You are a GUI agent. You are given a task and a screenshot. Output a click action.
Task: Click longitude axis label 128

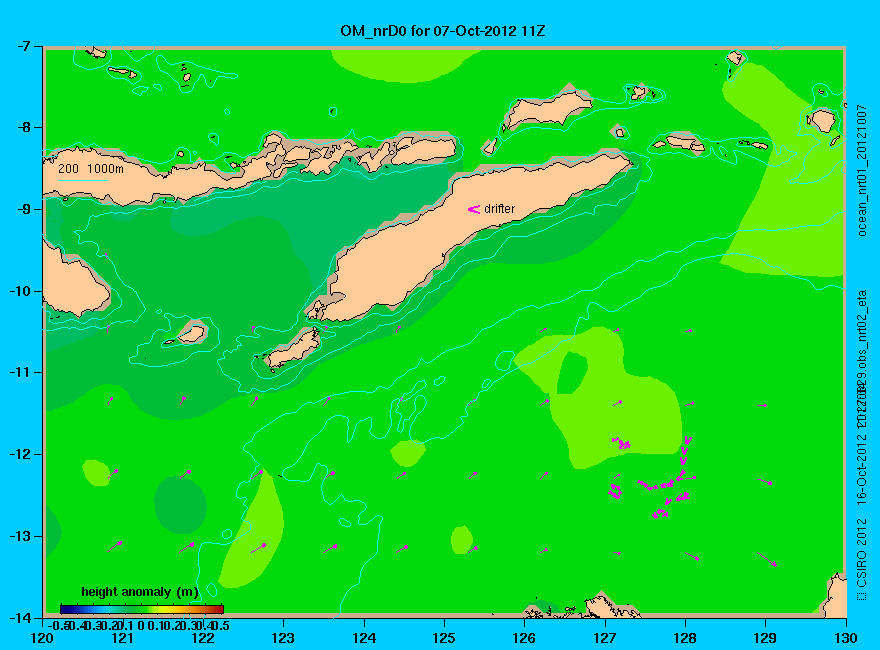point(685,638)
